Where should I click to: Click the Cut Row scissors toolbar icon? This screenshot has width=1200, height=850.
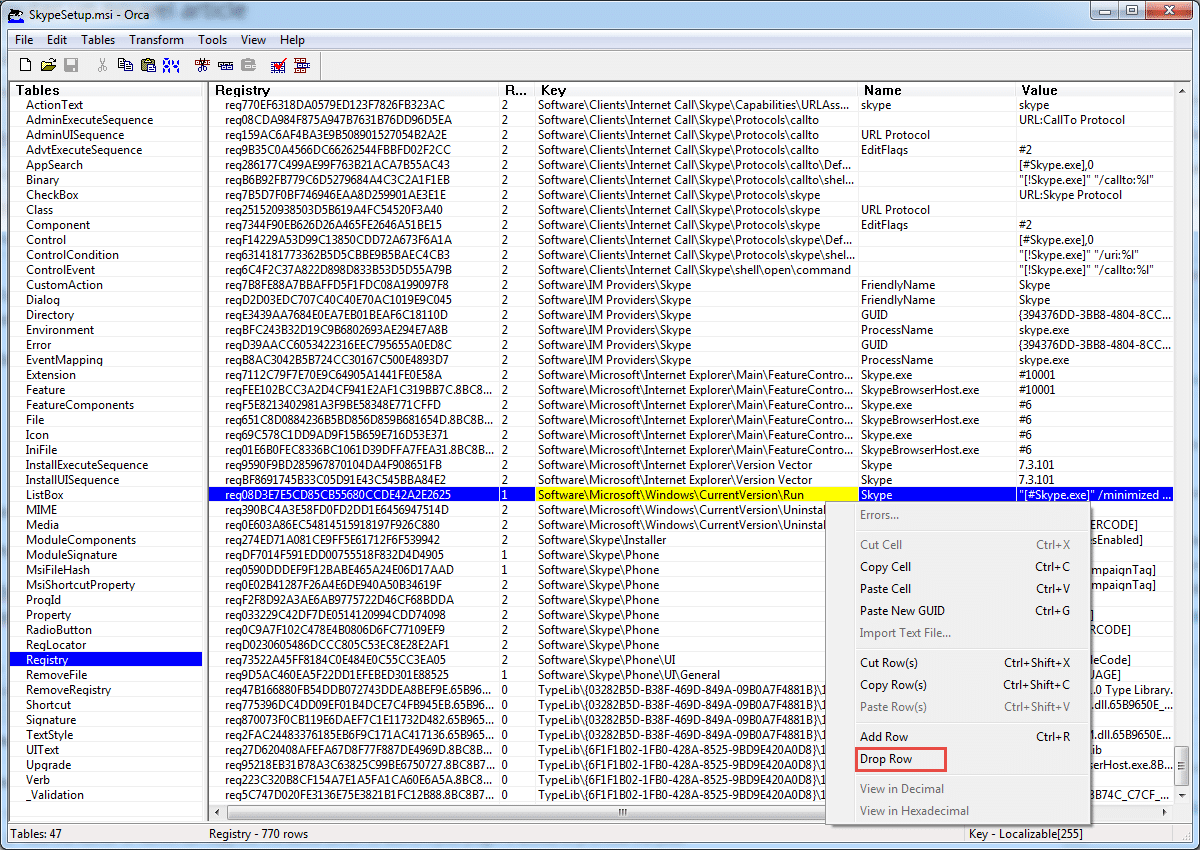(202, 65)
